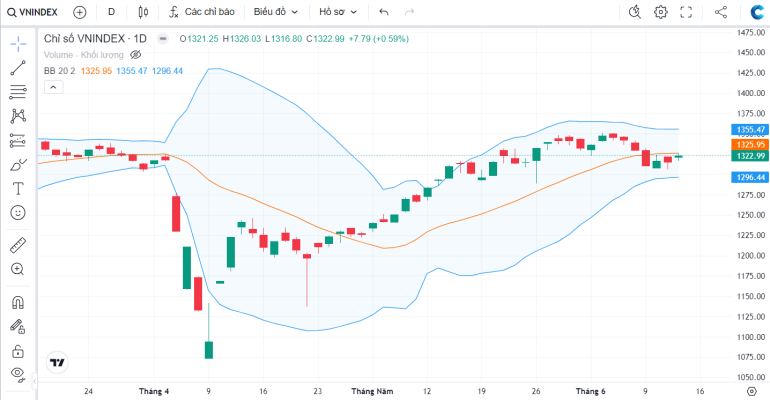Open Các chỉ báo indicators menu
The height and width of the screenshot is (400, 770).
tap(202, 12)
